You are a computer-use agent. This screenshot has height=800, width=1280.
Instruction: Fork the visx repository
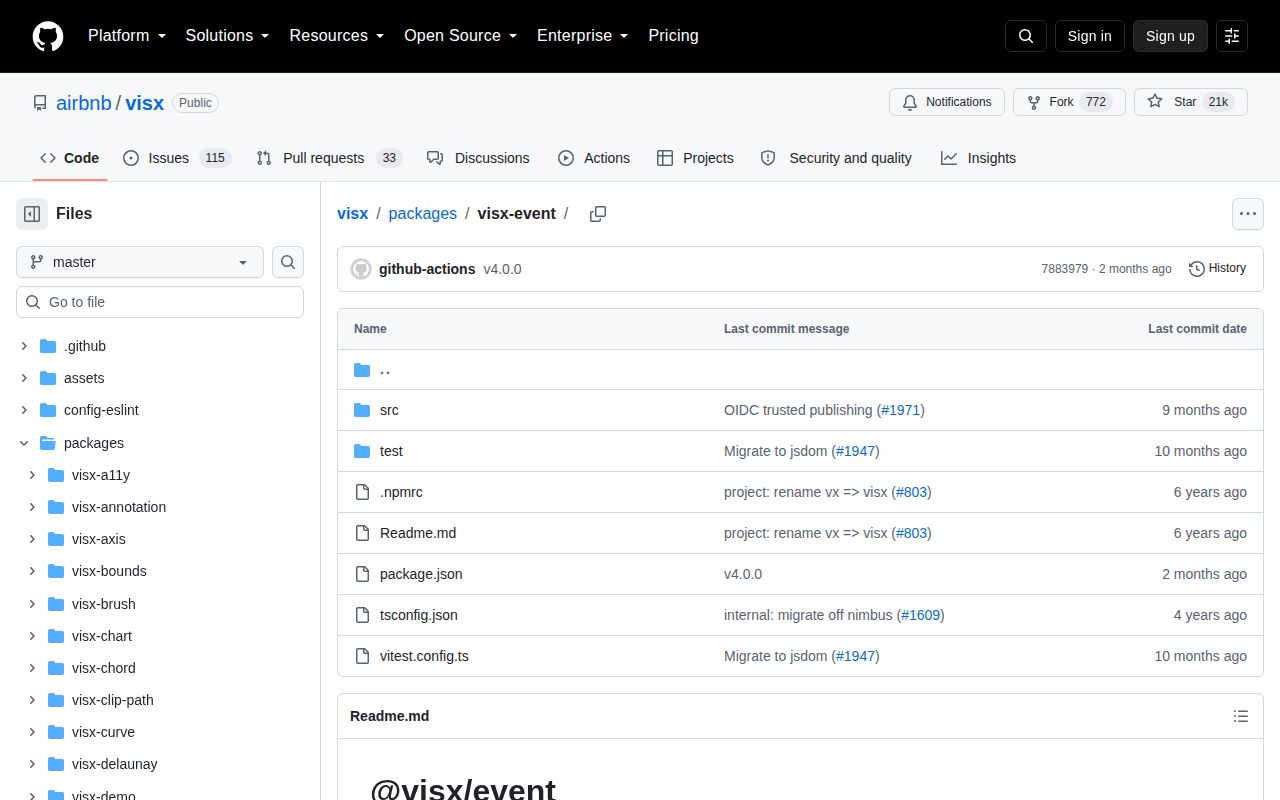click(x=1069, y=102)
